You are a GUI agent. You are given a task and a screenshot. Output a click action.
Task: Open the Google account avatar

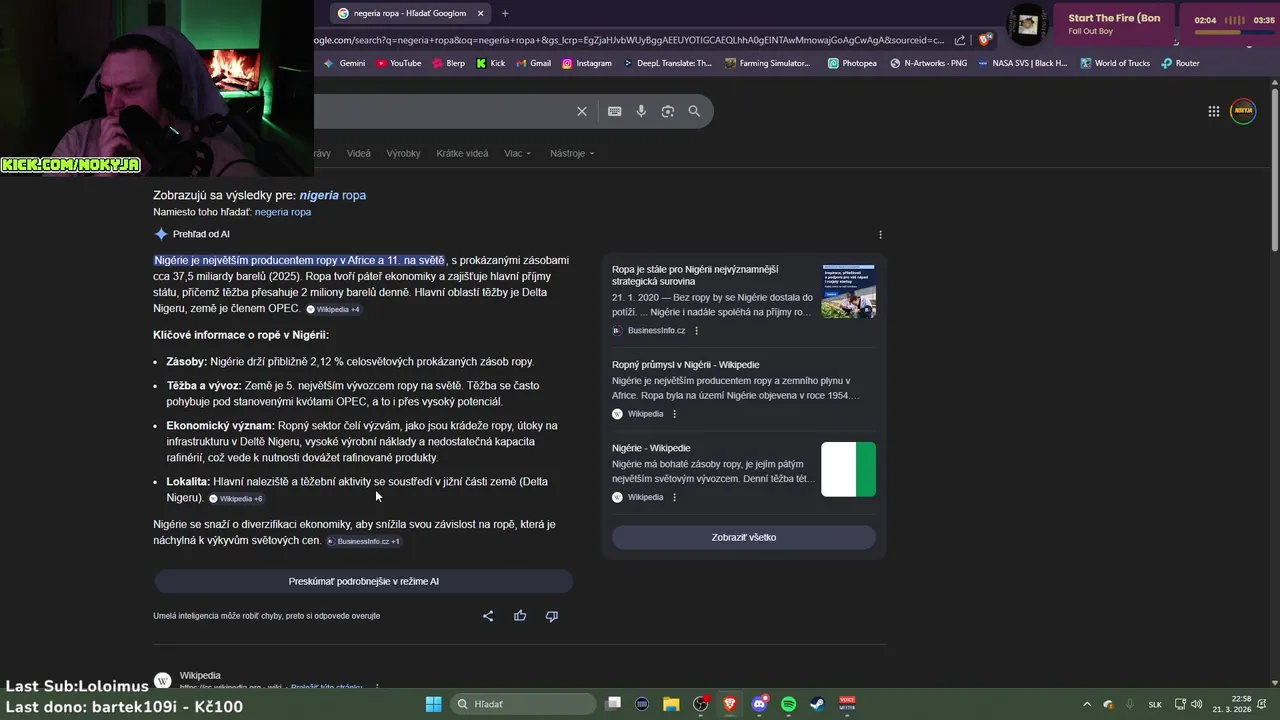(1243, 111)
